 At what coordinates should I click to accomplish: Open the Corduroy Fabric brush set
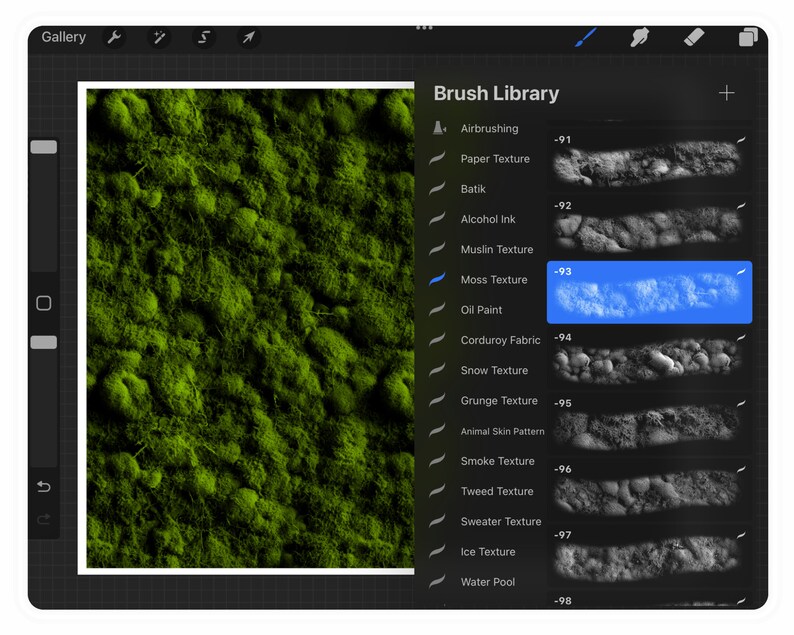[486, 340]
